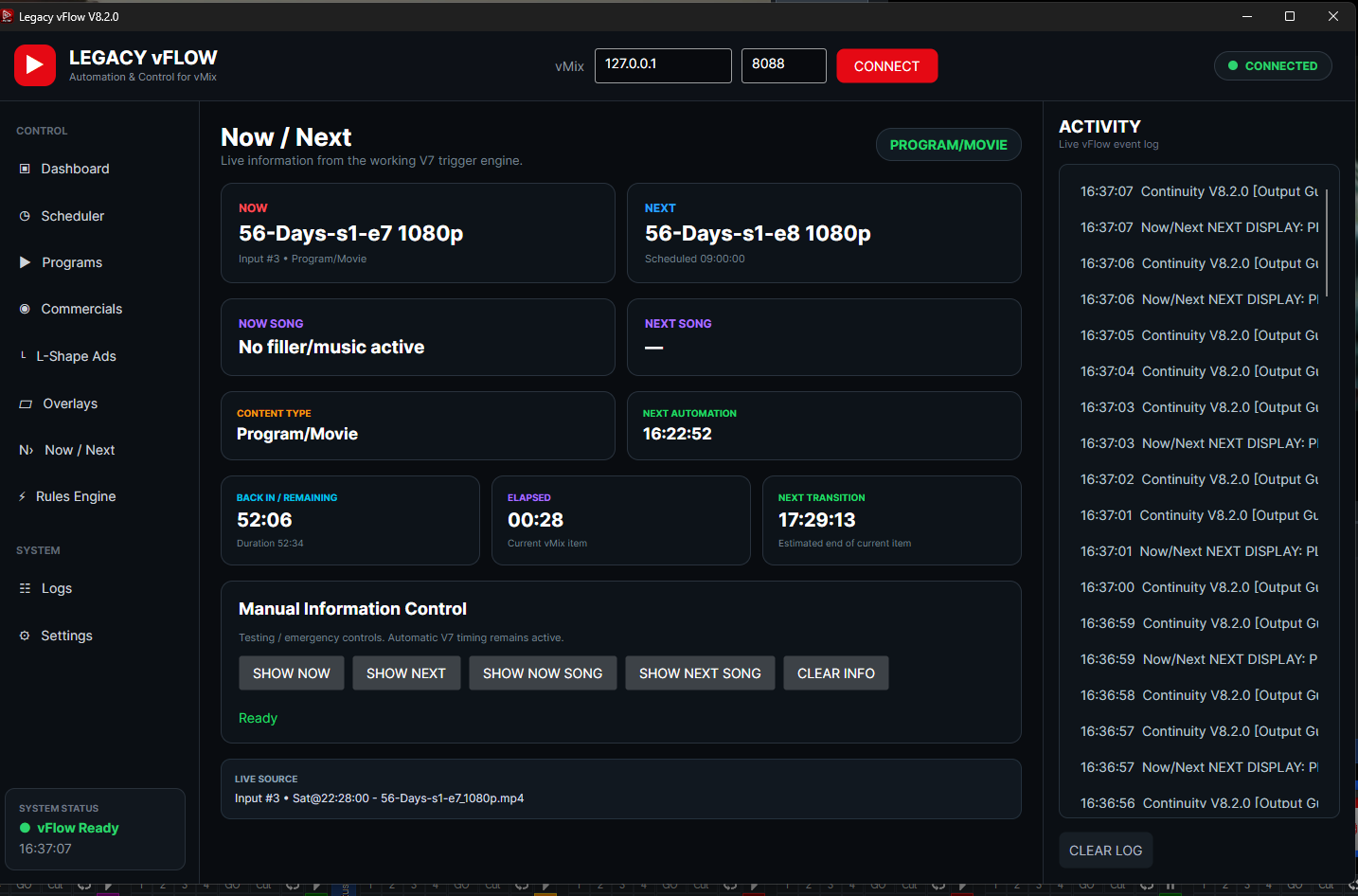
Task: Click the 'No filler/music active' text
Action: point(331,347)
